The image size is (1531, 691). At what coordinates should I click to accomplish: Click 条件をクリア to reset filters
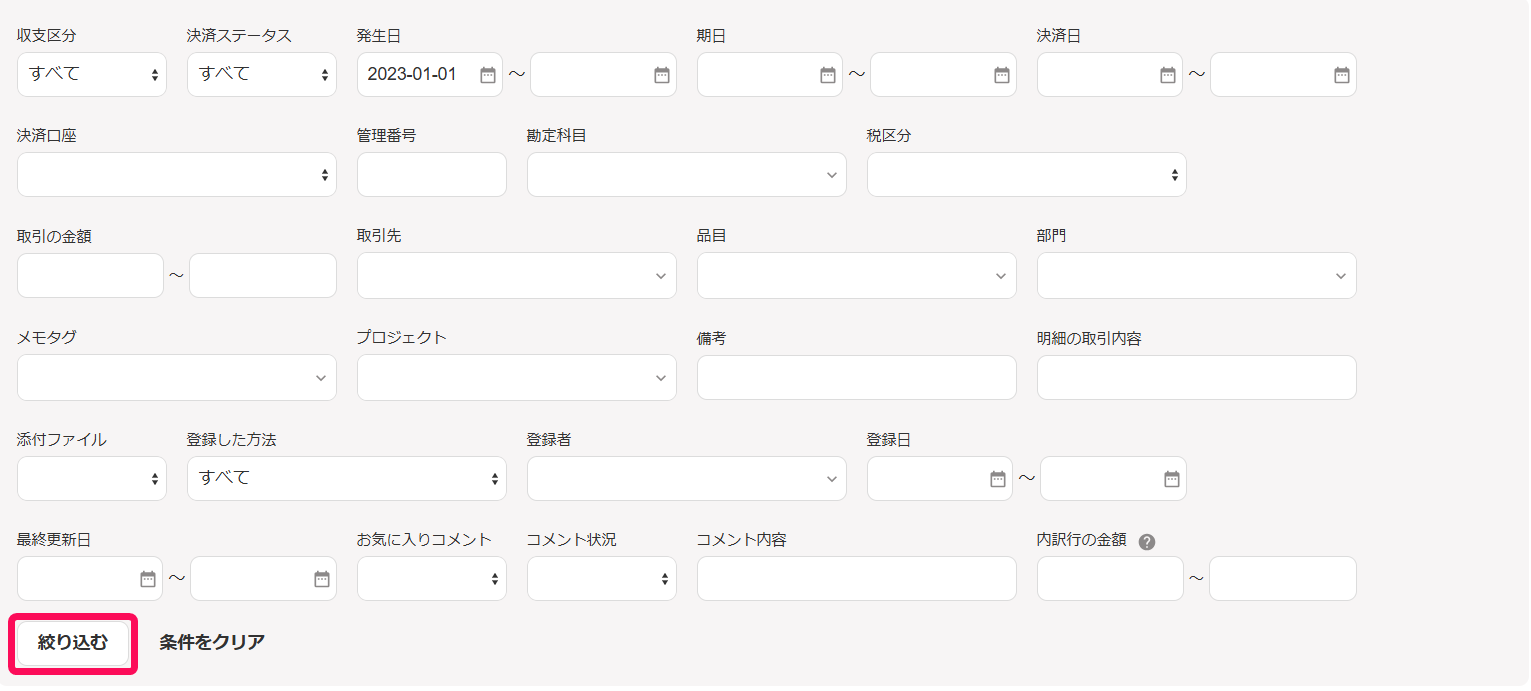[x=212, y=643]
